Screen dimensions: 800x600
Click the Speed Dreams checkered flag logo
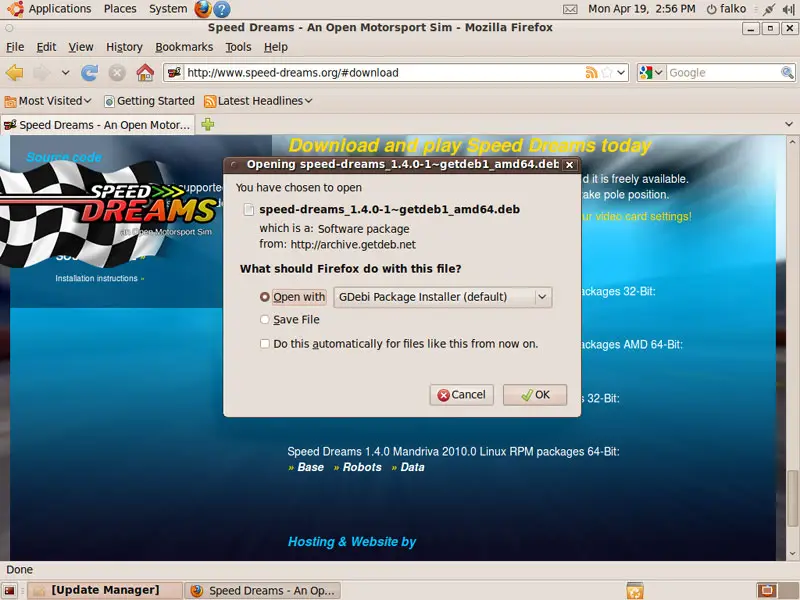tap(107, 214)
